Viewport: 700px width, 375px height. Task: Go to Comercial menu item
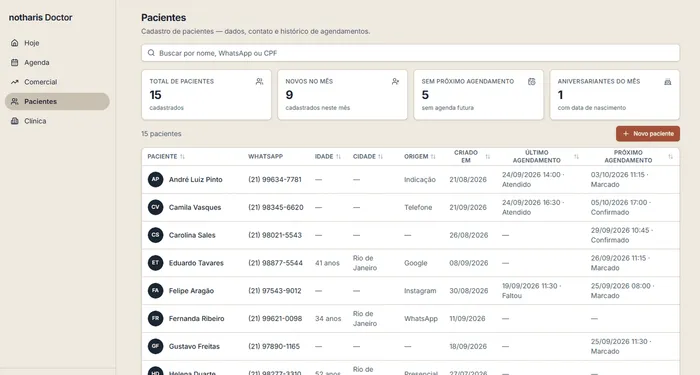(x=57, y=82)
